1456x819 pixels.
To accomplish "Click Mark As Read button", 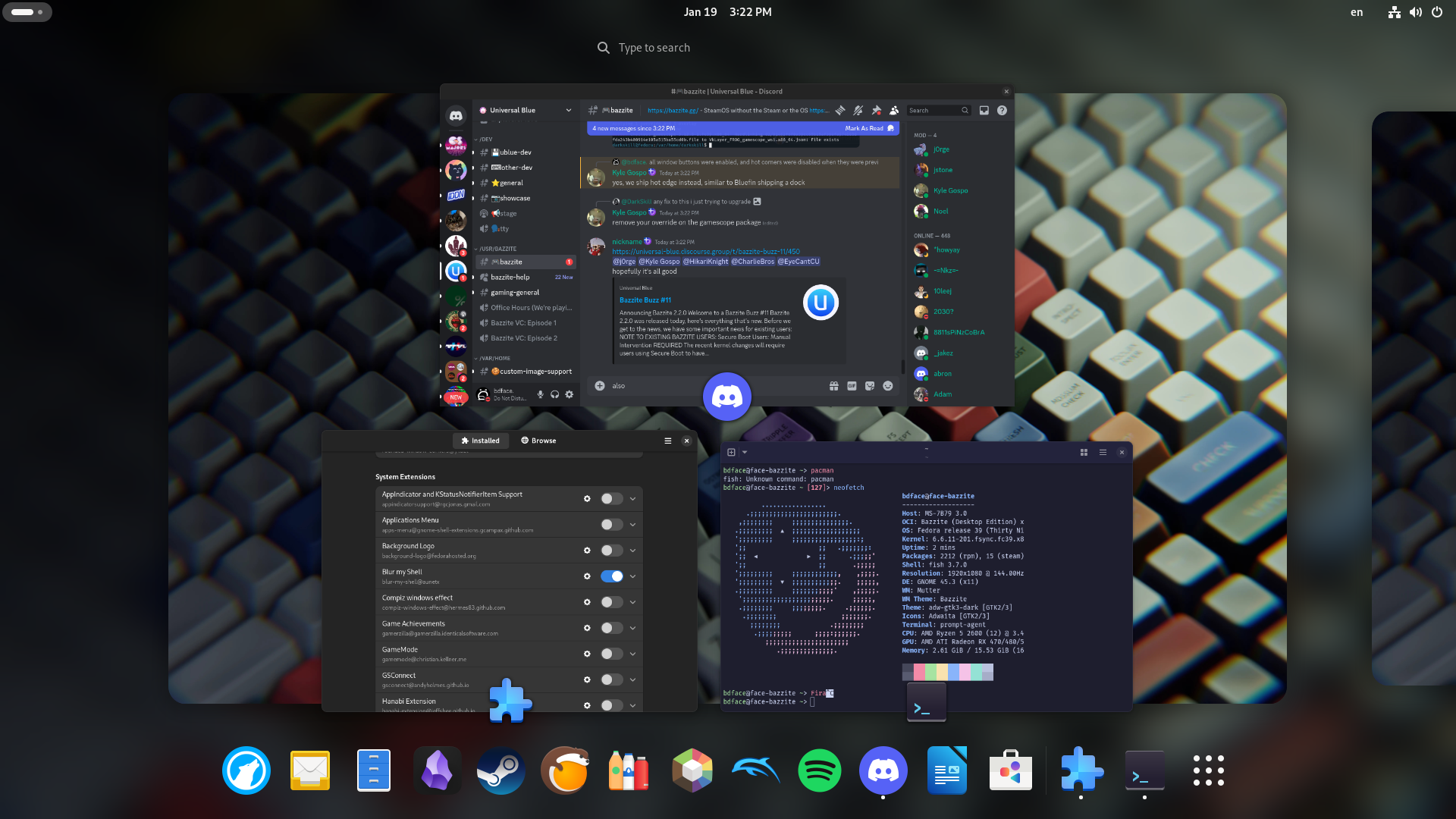I will (864, 128).
